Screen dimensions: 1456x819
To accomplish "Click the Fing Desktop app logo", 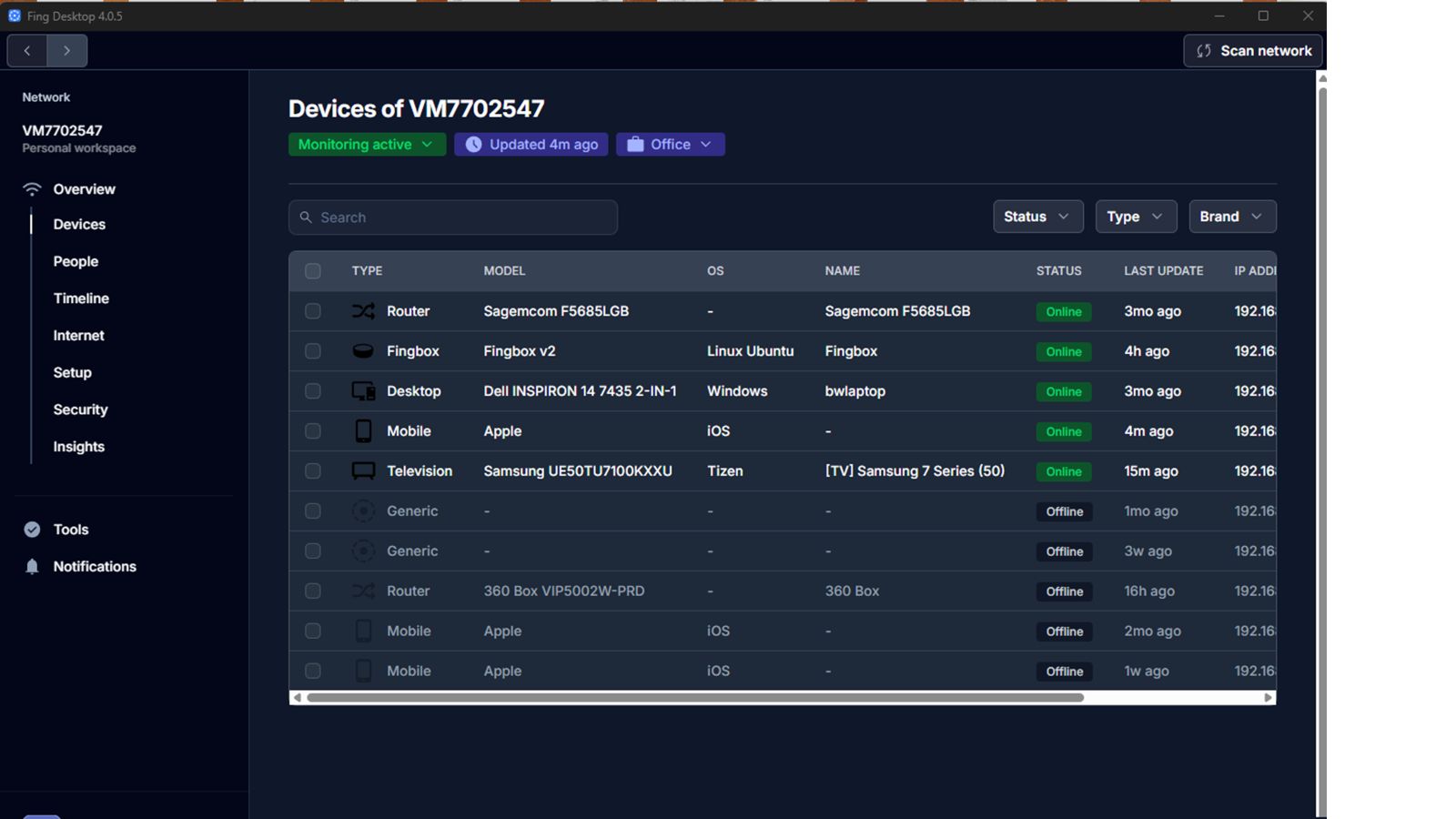I will click(15, 15).
